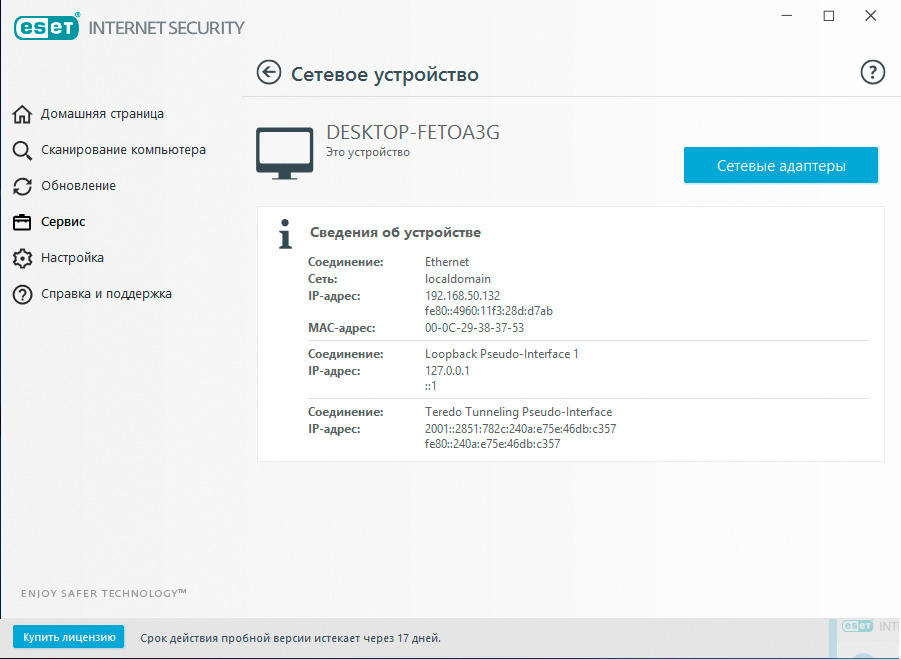Screen dimensions: 901x659
Task: Click the device name DESKTOP-FETOA3G
Action: coord(413,132)
